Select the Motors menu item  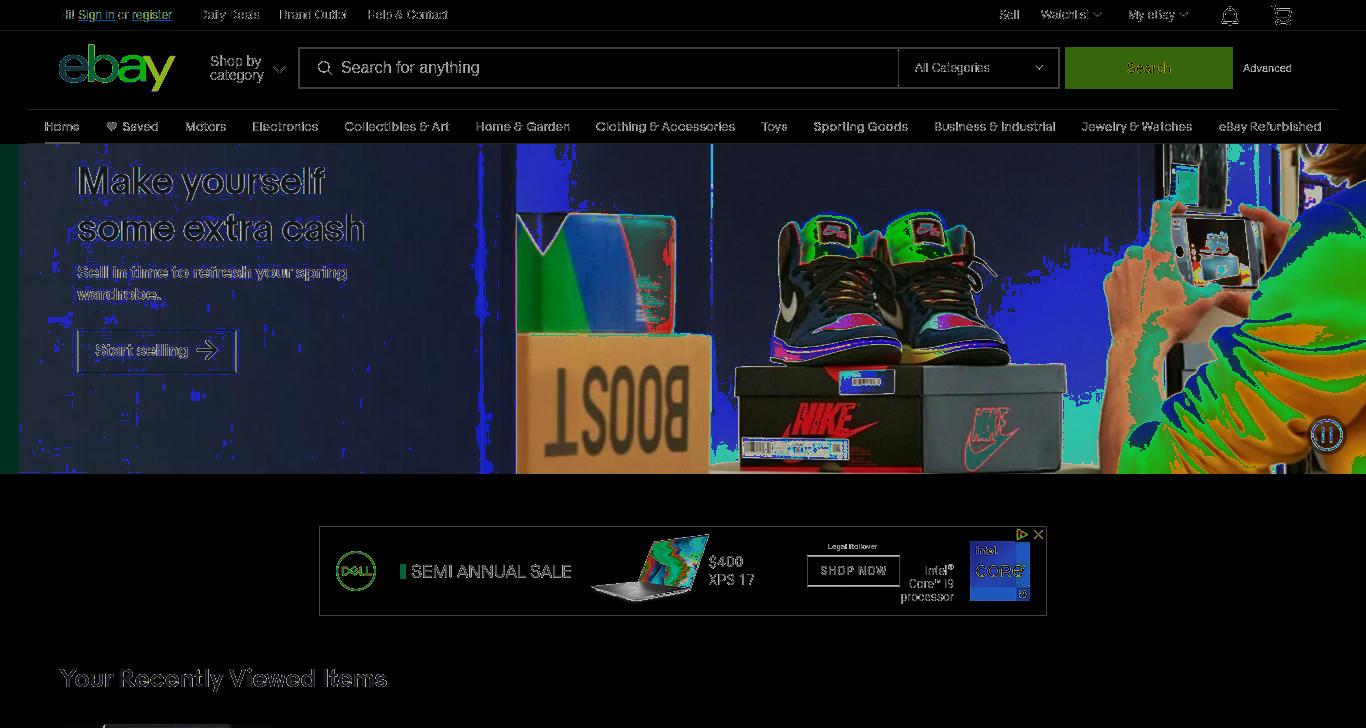206,127
